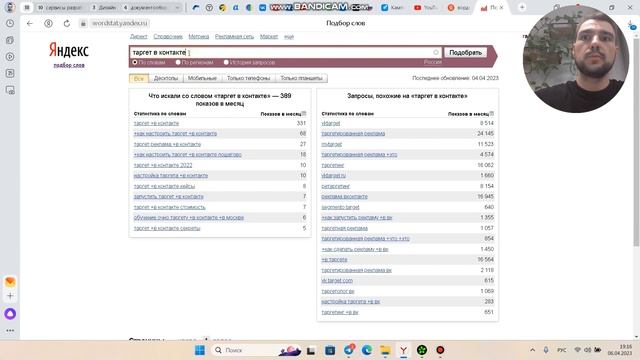Open the 'Маркет' link
This screenshot has width=640, height=360.
(269, 37)
